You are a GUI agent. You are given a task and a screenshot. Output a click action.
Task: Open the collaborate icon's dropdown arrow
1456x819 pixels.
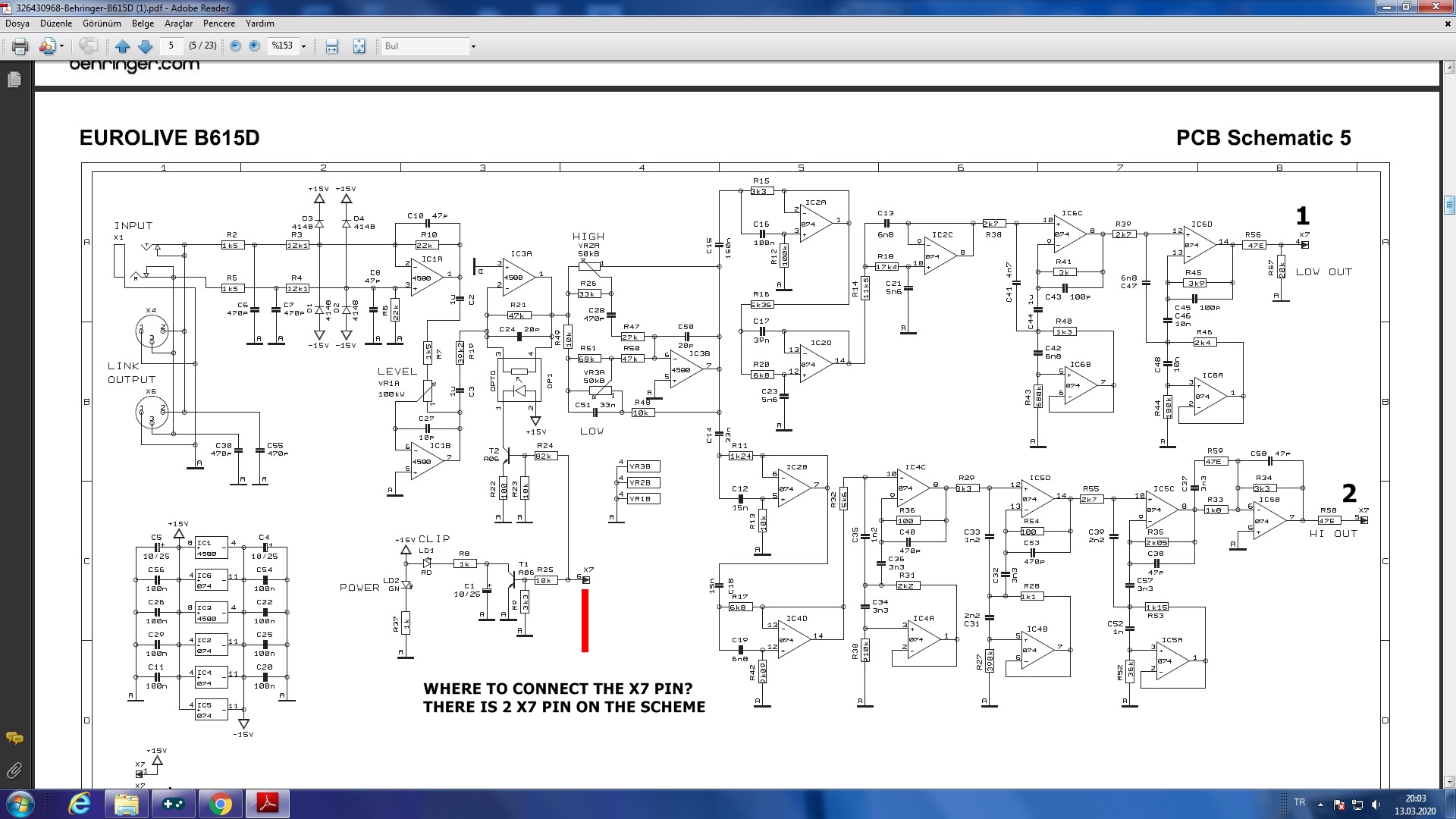point(61,46)
